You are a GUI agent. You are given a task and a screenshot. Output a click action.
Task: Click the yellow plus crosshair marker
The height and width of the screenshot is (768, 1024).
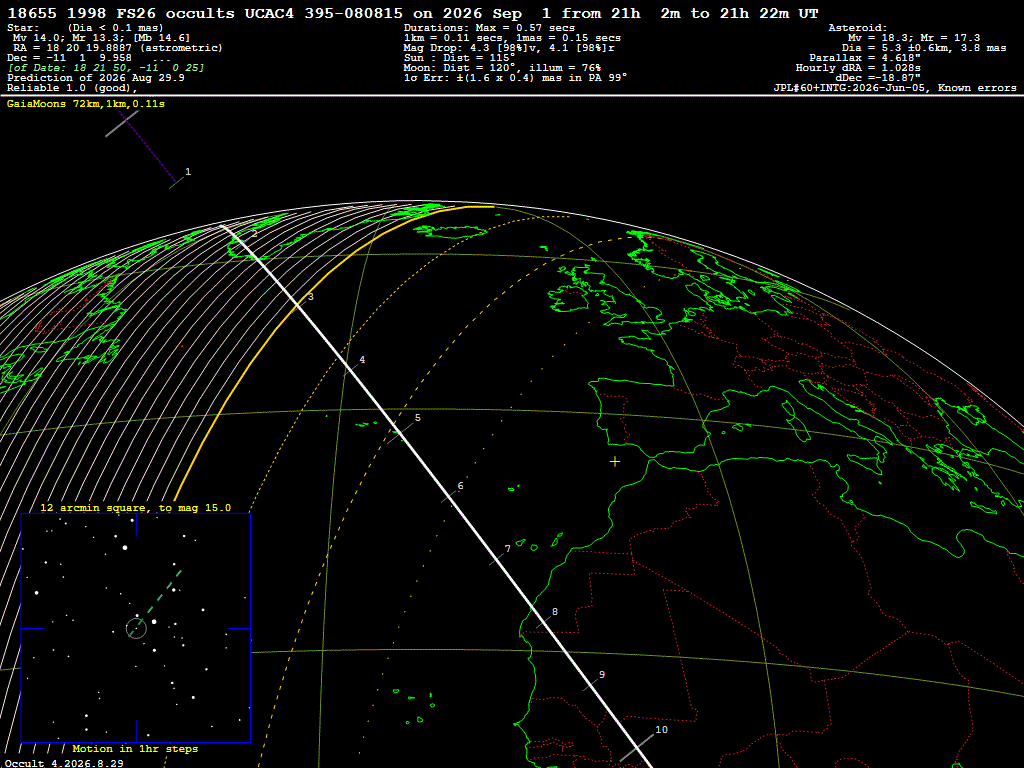pos(615,462)
